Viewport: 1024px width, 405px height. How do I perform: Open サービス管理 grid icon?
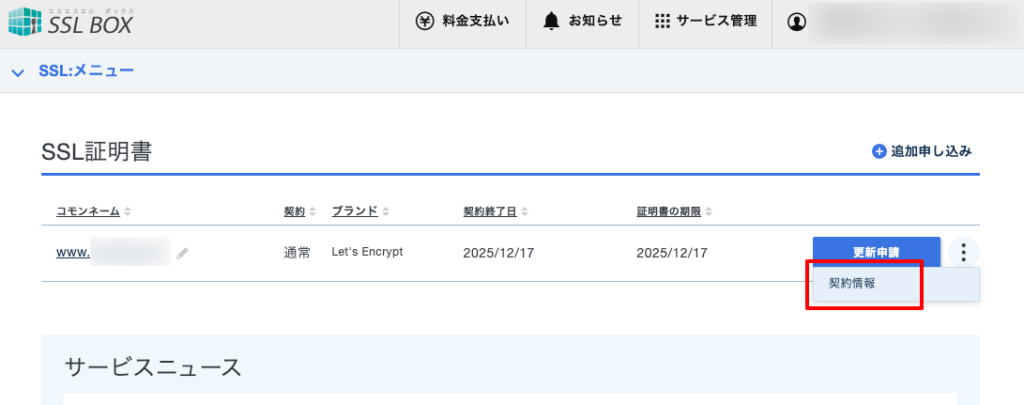(x=661, y=21)
